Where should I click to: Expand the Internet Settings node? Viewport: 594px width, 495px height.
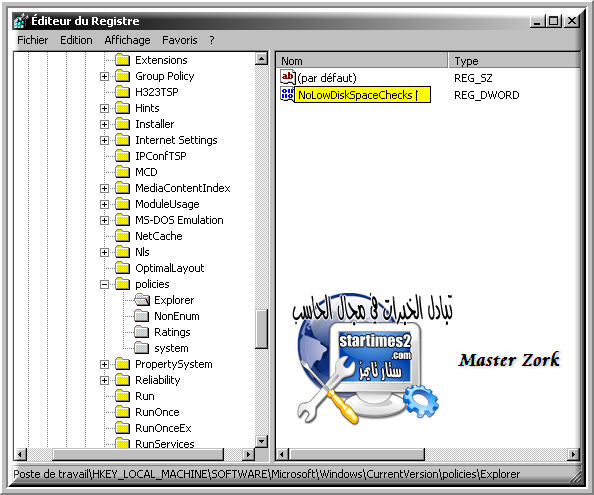coord(105,140)
